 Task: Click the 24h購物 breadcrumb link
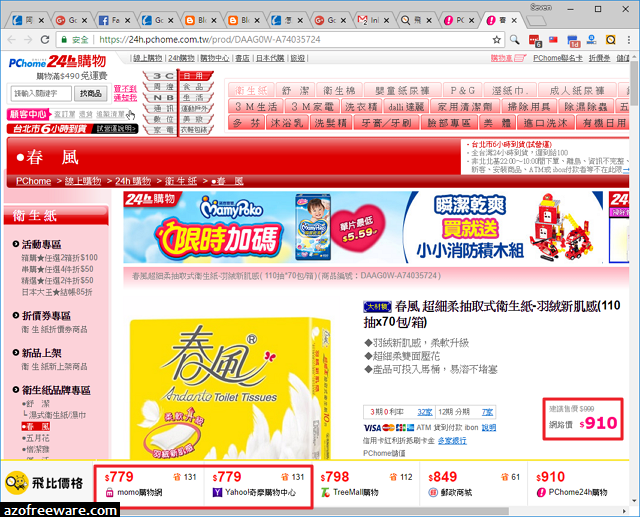(x=133, y=181)
